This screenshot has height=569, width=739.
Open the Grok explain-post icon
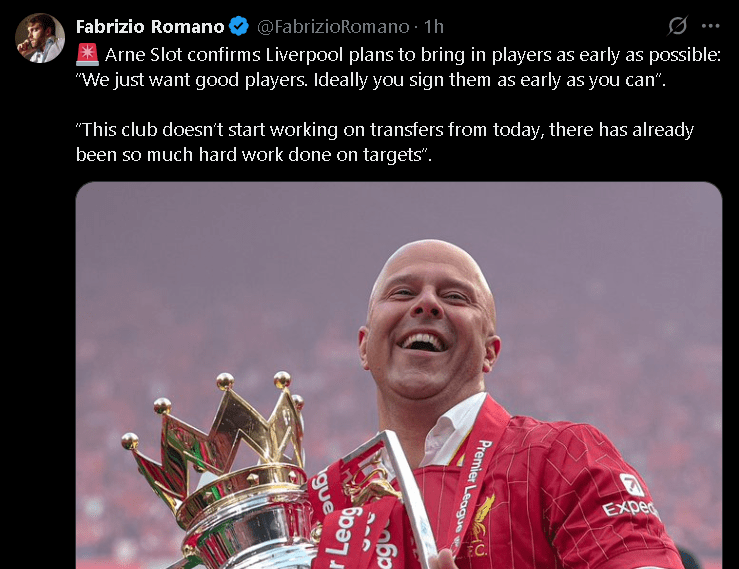tap(677, 26)
